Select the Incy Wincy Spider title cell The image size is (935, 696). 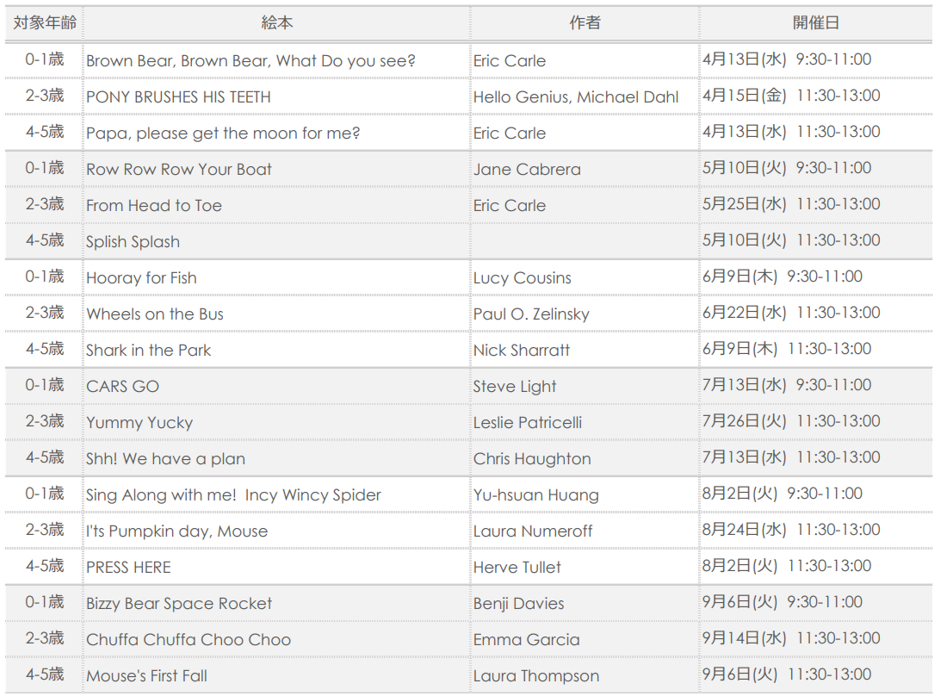277,494
